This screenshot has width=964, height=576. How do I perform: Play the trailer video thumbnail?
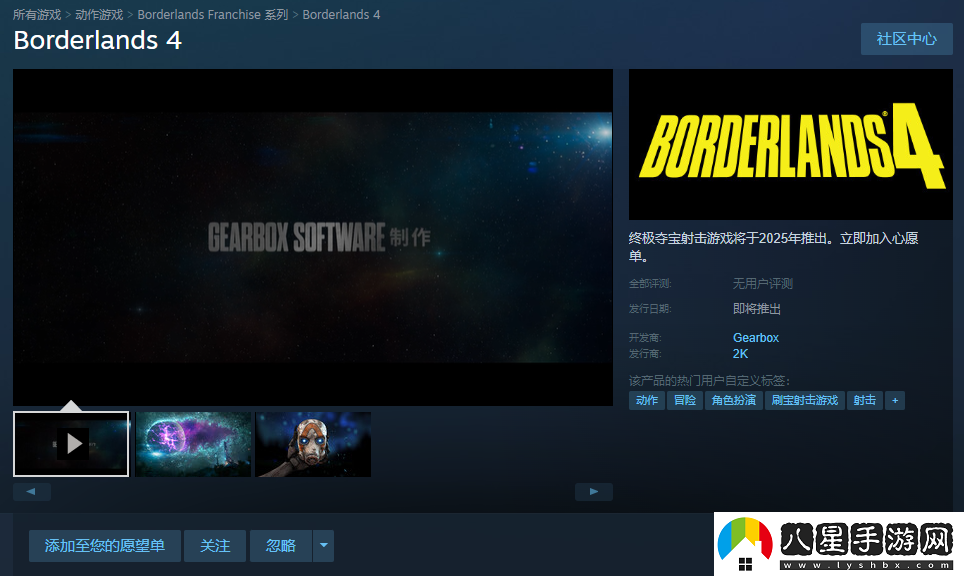[71, 444]
